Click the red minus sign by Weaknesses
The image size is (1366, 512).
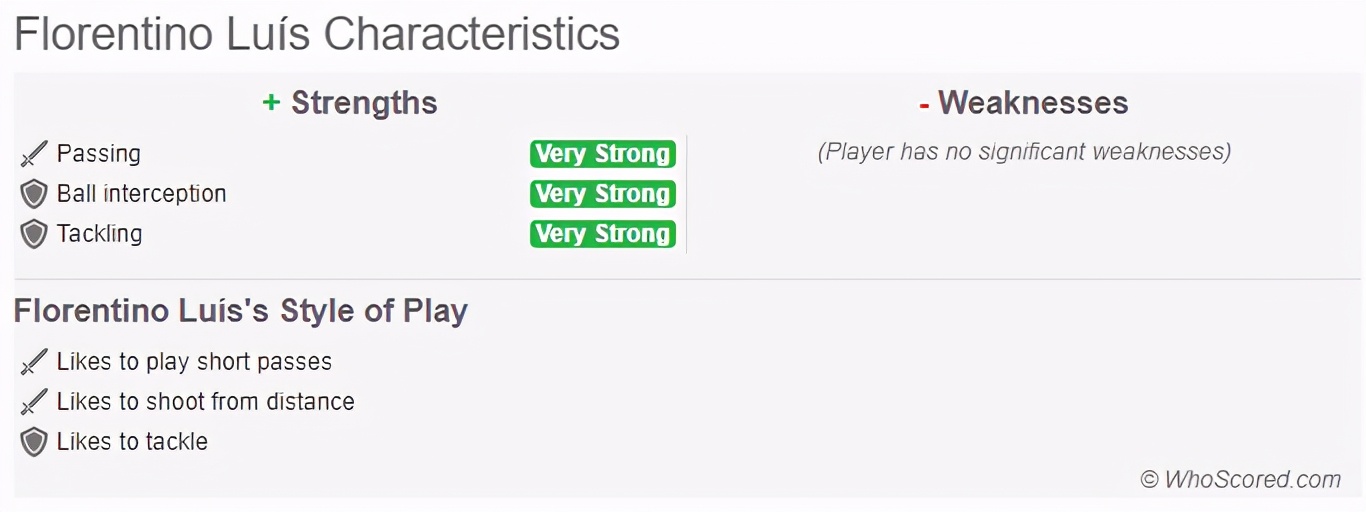[924, 103]
